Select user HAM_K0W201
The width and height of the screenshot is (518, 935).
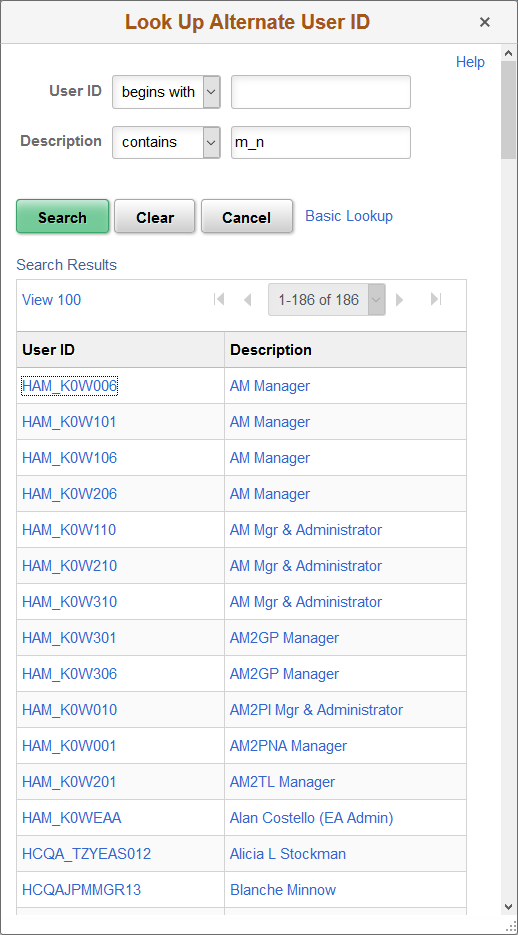tap(69, 781)
